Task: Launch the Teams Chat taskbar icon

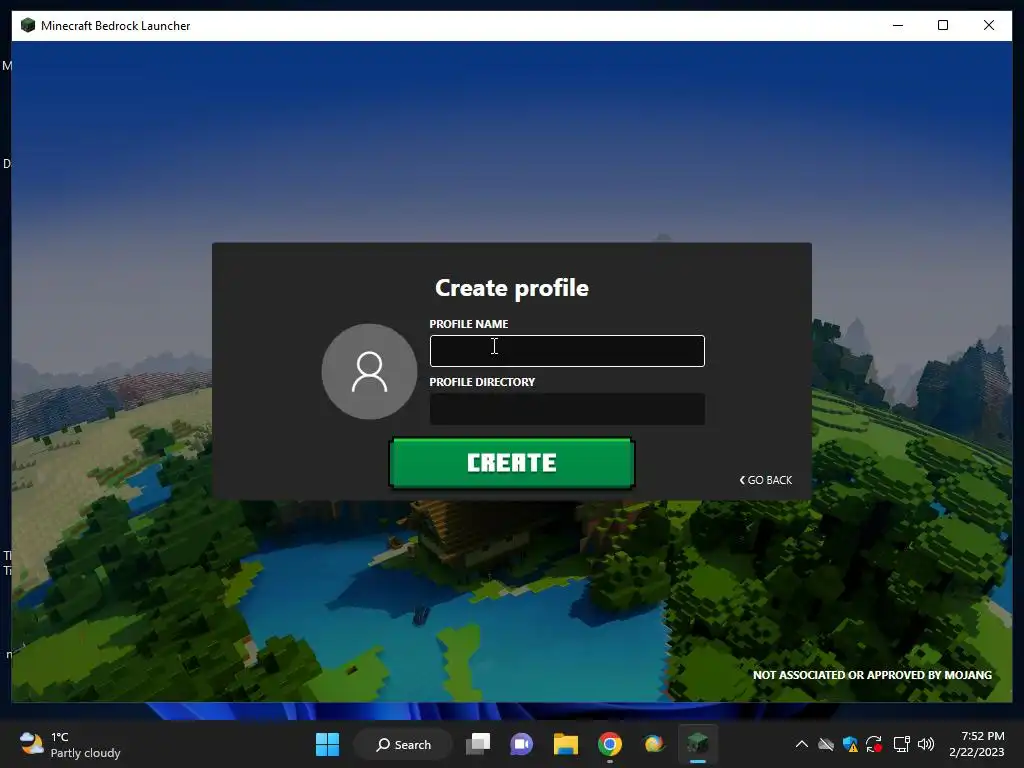Action: click(521, 744)
